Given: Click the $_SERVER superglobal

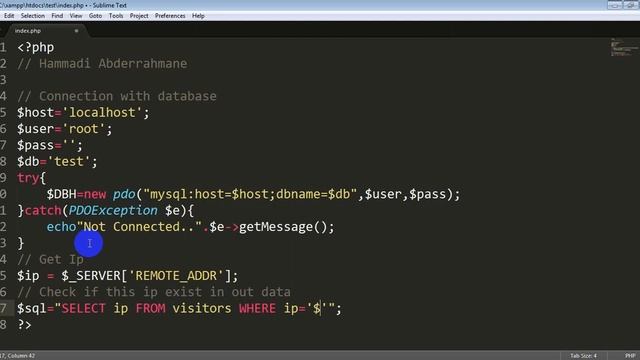Looking at the screenshot, I should coord(91,276).
